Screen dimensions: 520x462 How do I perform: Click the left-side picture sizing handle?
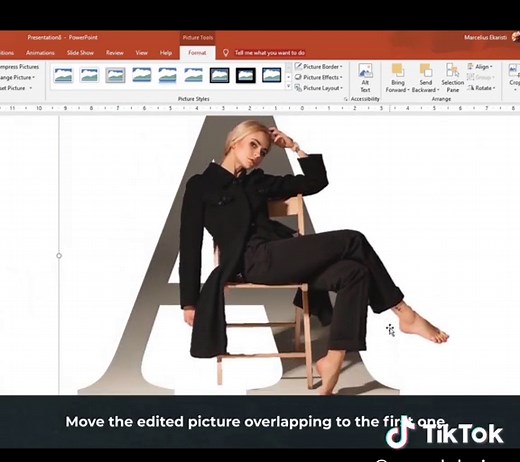coord(59,256)
